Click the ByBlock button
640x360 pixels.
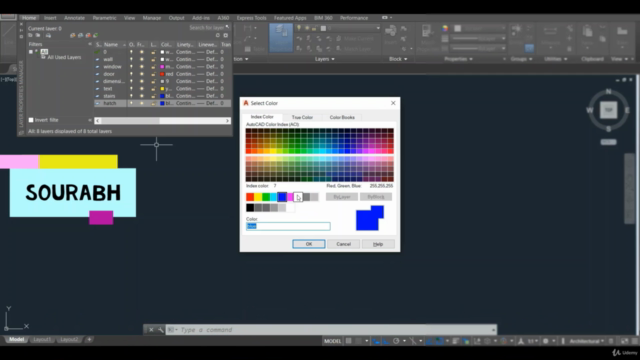point(376,197)
